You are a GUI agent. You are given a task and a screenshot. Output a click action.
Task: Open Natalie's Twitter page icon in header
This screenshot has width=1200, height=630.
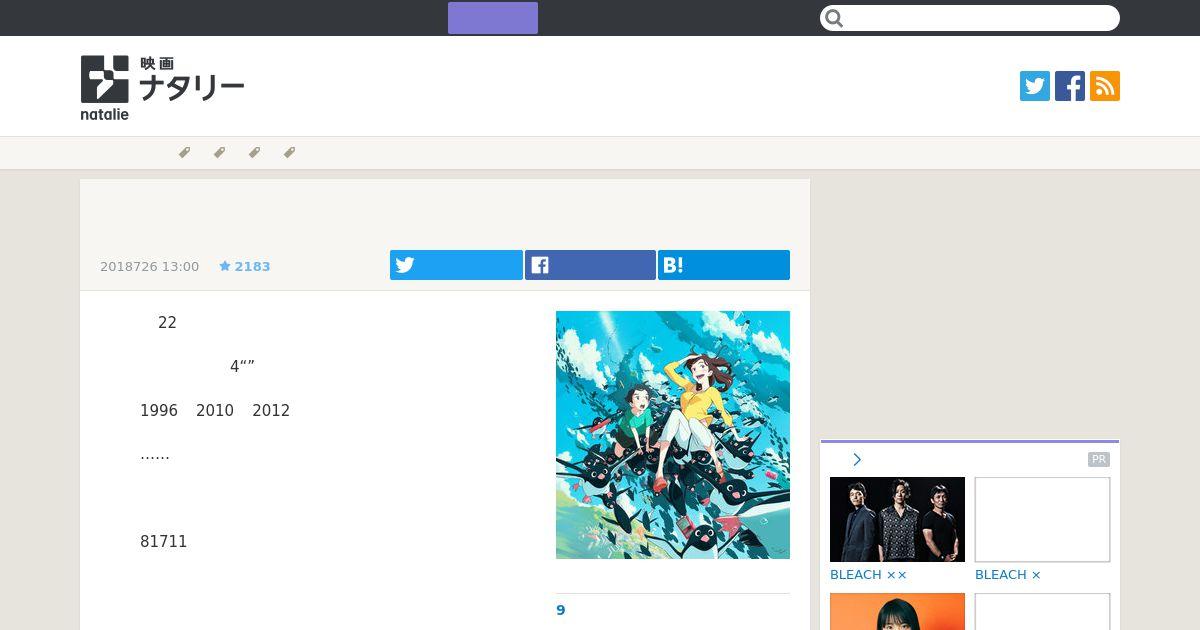1035,86
